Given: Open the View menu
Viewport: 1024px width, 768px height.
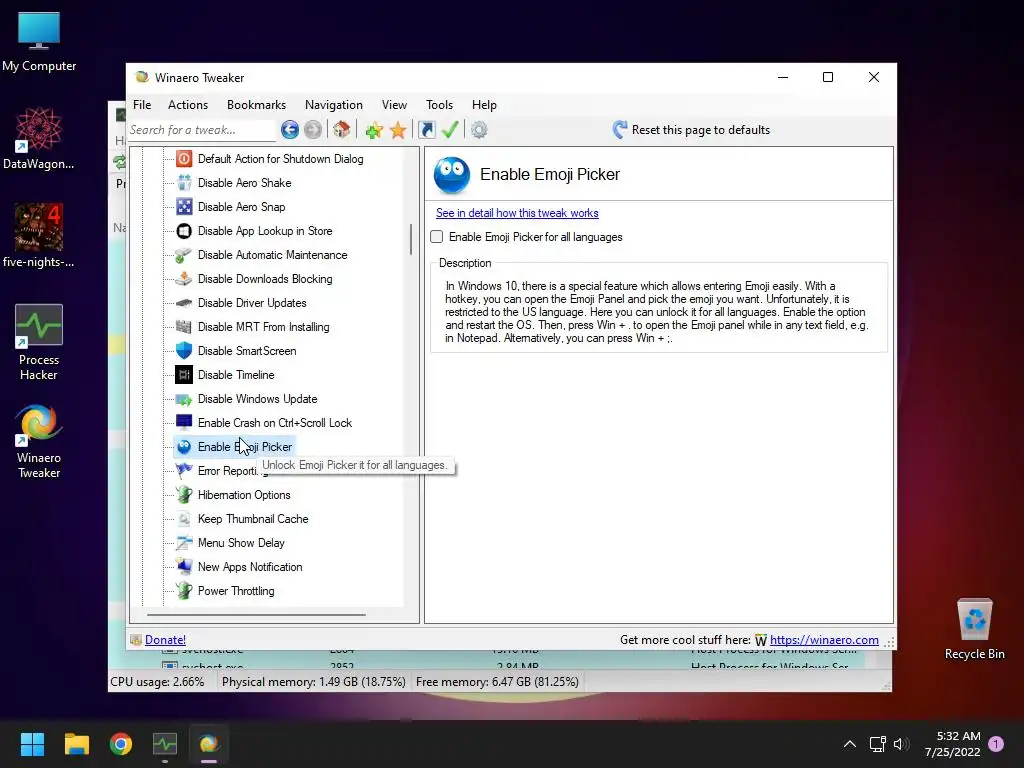Looking at the screenshot, I should 394,104.
